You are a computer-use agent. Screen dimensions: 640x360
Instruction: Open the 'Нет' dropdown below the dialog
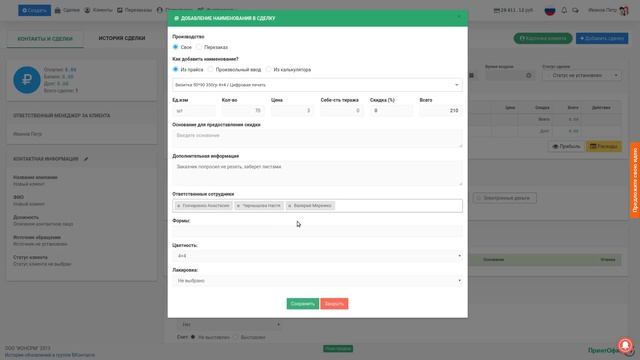(229, 324)
